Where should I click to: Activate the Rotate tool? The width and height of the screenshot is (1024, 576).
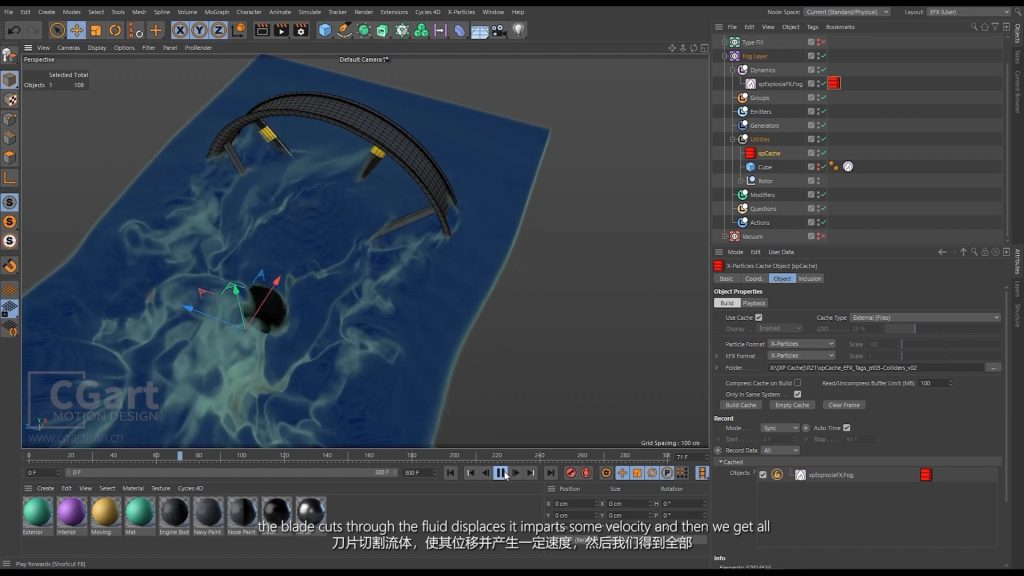tap(115, 30)
